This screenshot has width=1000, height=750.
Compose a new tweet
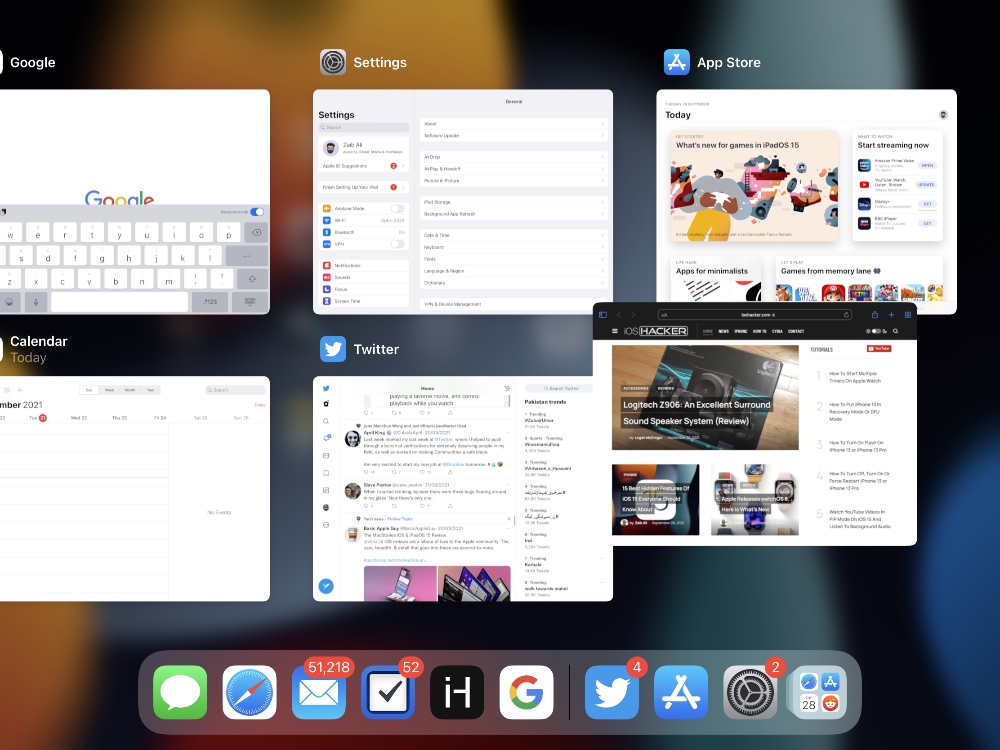[326, 586]
